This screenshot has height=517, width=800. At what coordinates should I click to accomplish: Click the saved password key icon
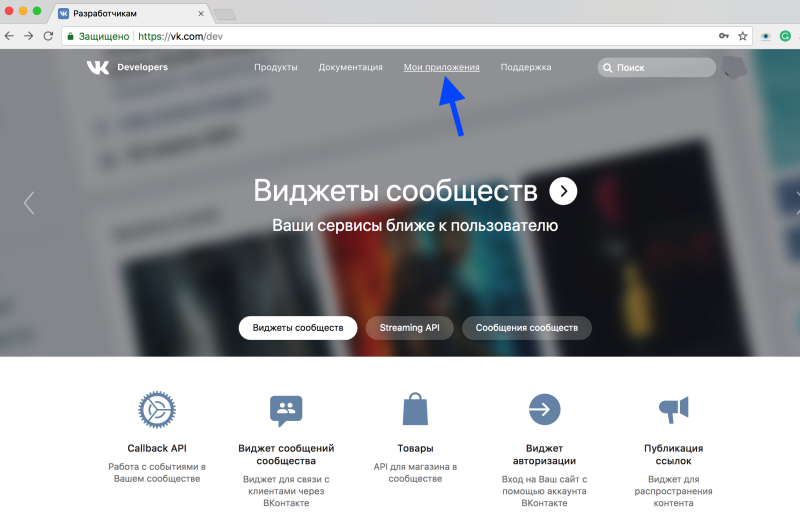pyautogui.click(x=723, y=36)
